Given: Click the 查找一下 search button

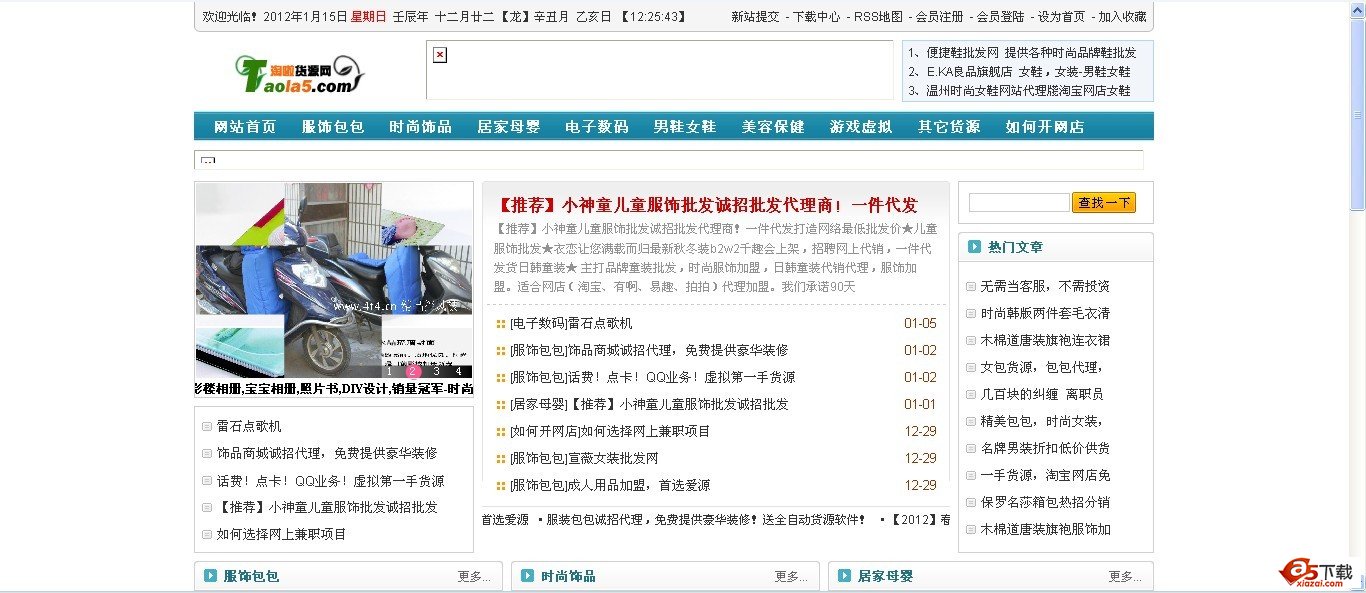Looking at the screenshot, I should tap(1104, 203).
